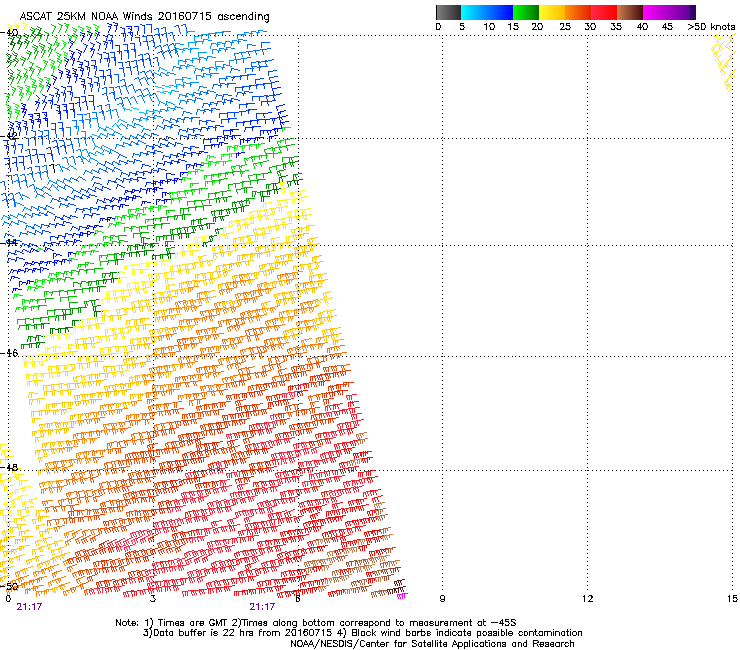Click the cyan 5-knot legend color
Screen dimensions: 740x650
(467, 12)
